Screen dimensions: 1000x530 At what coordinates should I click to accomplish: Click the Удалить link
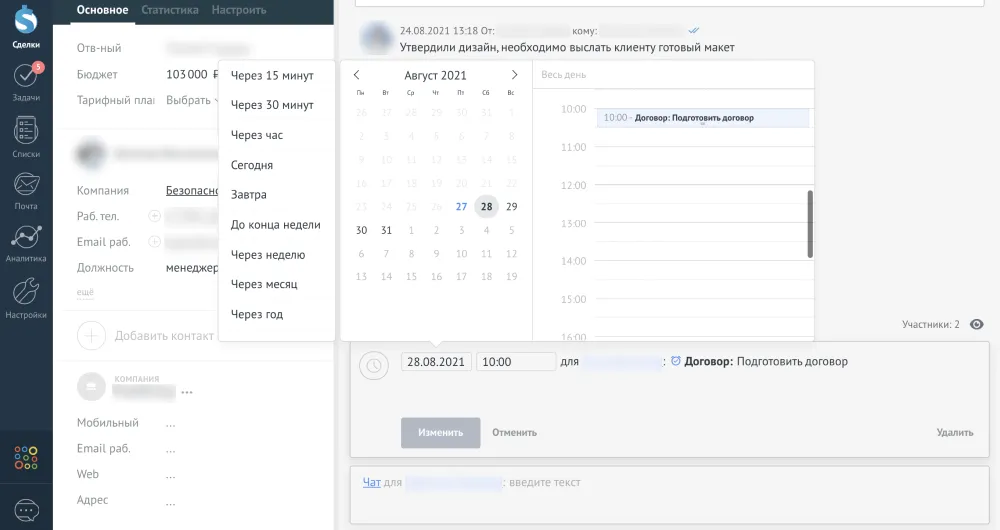955,432
